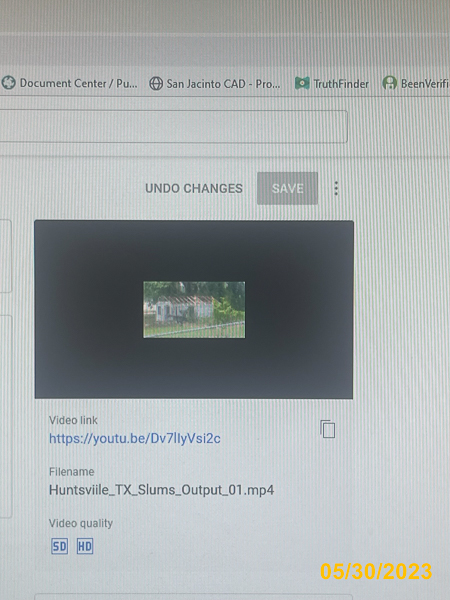Image resolution: width=450 pixels, height=600 pixels.
Task: Open the youtu.be/Dv7lIyVsi2c video link
Action: point(135,439)
